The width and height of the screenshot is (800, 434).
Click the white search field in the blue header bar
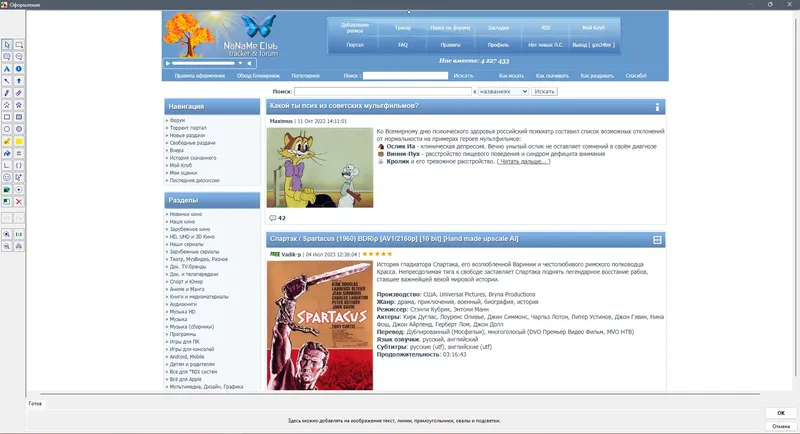pyautogui.click(x=405, y=75)
